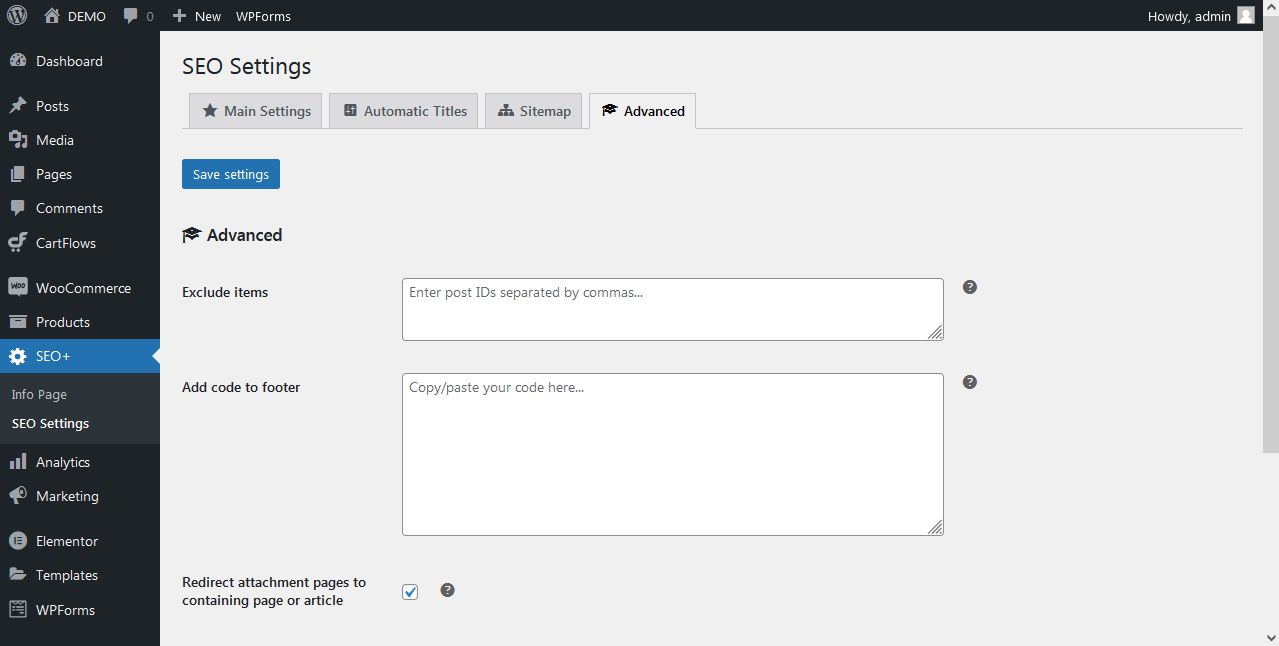Click the scrollbar down arrow
This screenshot has width=1279, height=646.
pyautogui.click(x=1271, y=637)
